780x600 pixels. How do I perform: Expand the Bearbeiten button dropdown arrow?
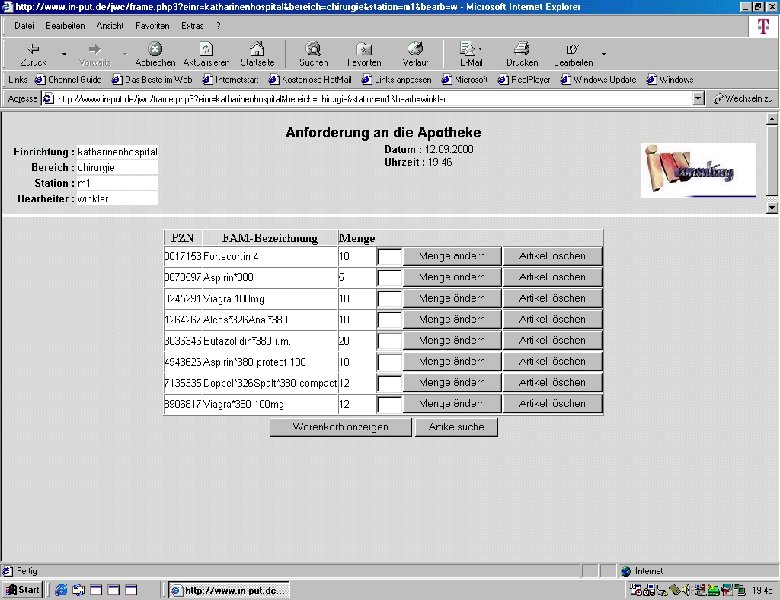coord(604,54)
